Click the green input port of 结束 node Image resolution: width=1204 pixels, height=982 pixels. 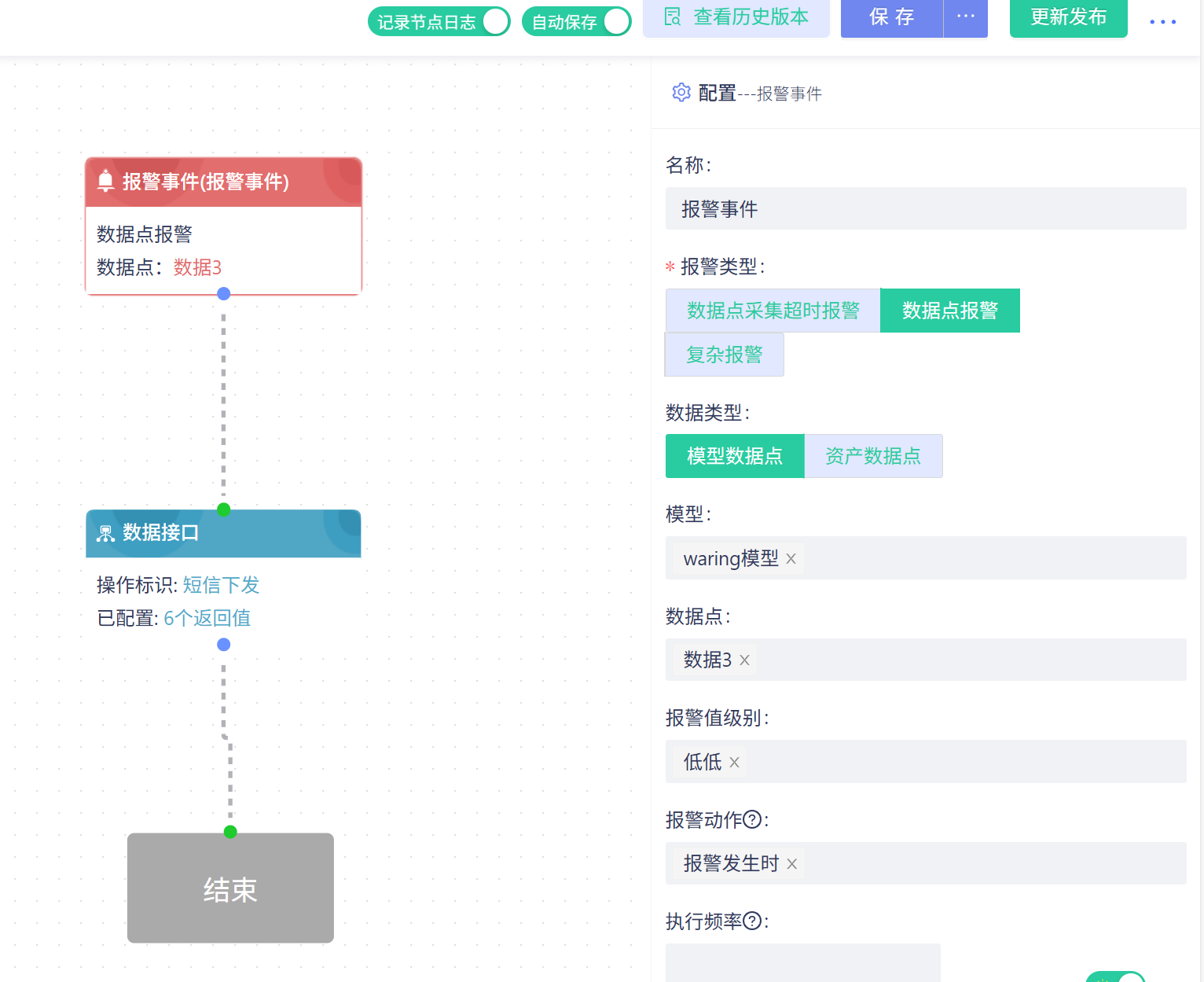click(x=230, y=832)
